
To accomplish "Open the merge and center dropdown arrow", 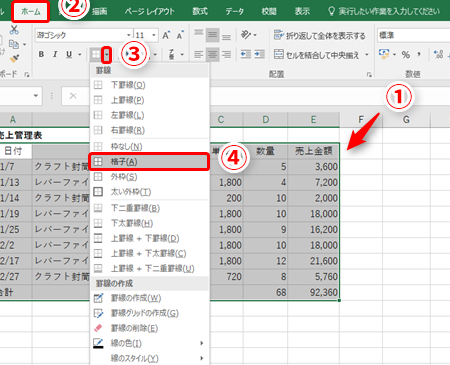I will click(367, 55).
